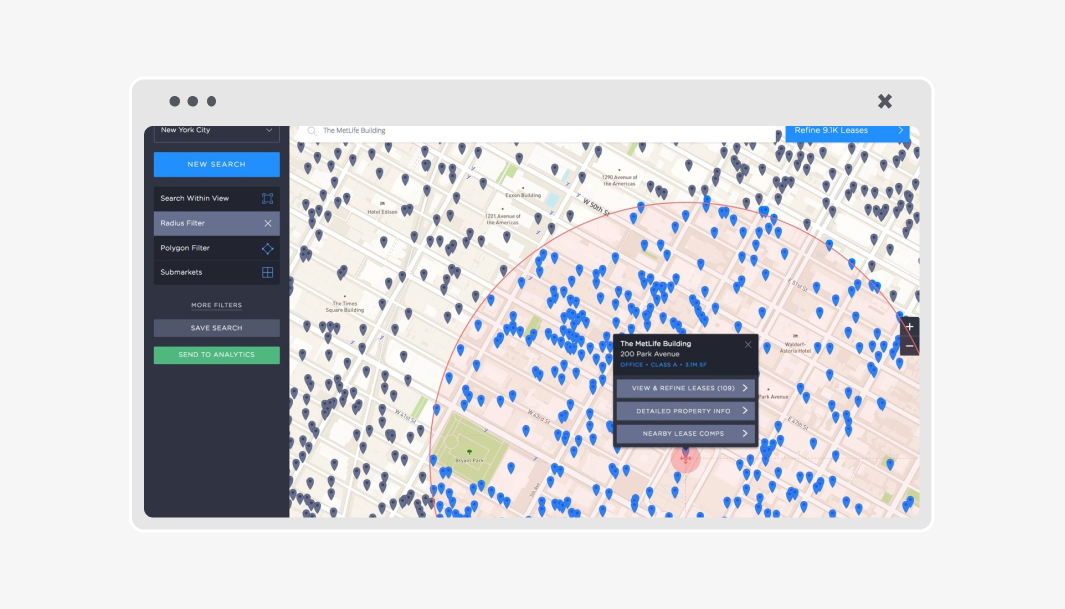1065x609 pixels.
Task: Open VIEW & REFINE LEASES (109)
Action: [686, 388]
